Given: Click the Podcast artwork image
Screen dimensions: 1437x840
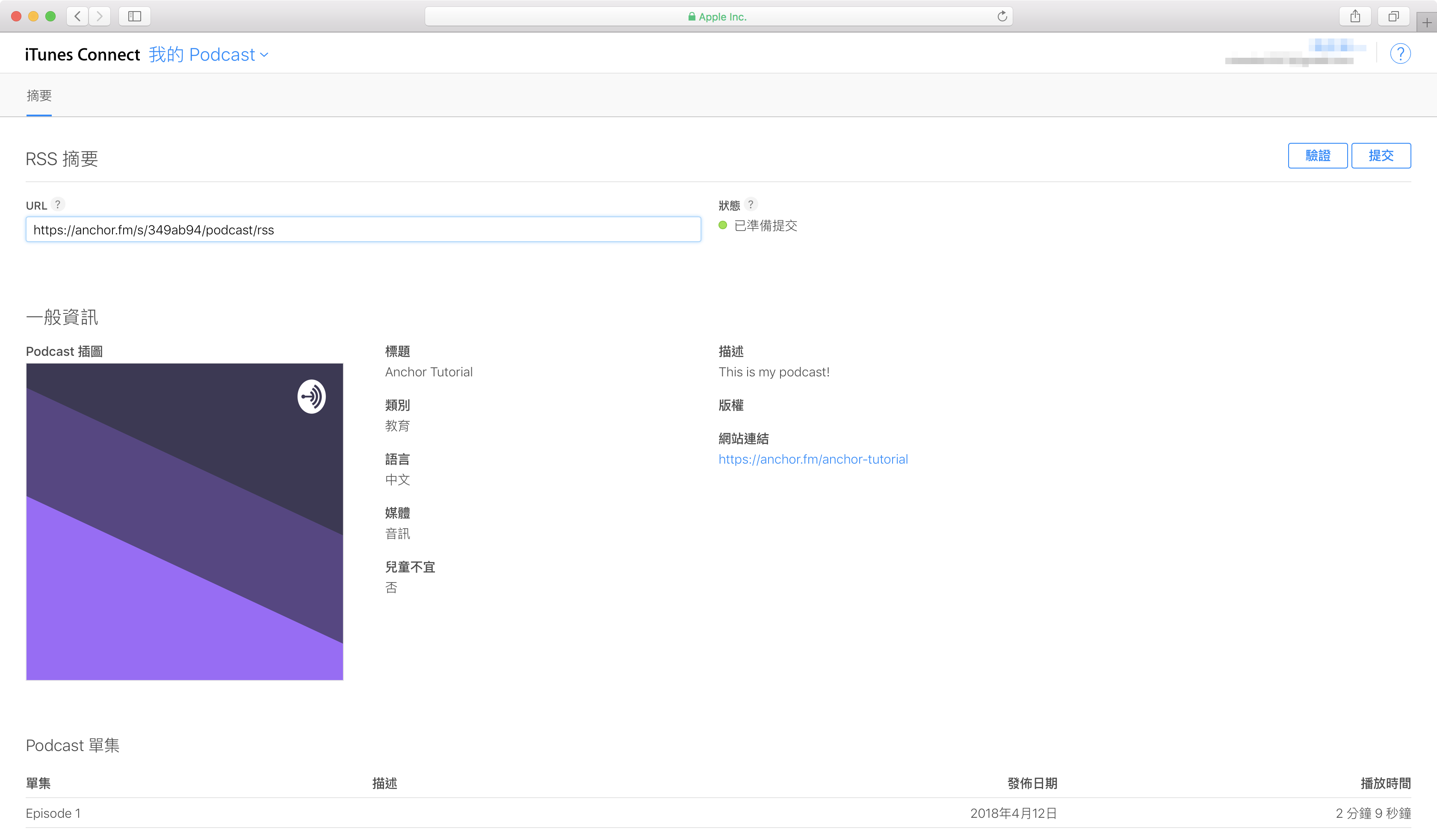Looking at the screenshot, I should [184, 521].
